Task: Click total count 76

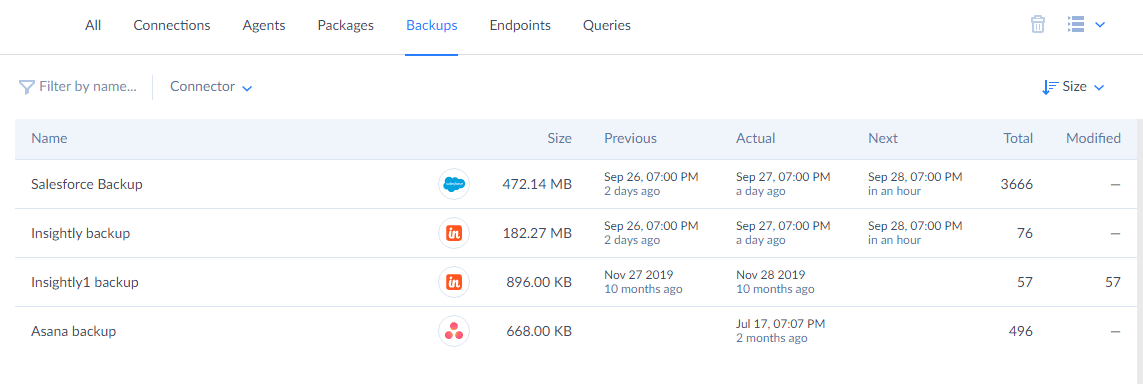Action: pos(1024,233)
